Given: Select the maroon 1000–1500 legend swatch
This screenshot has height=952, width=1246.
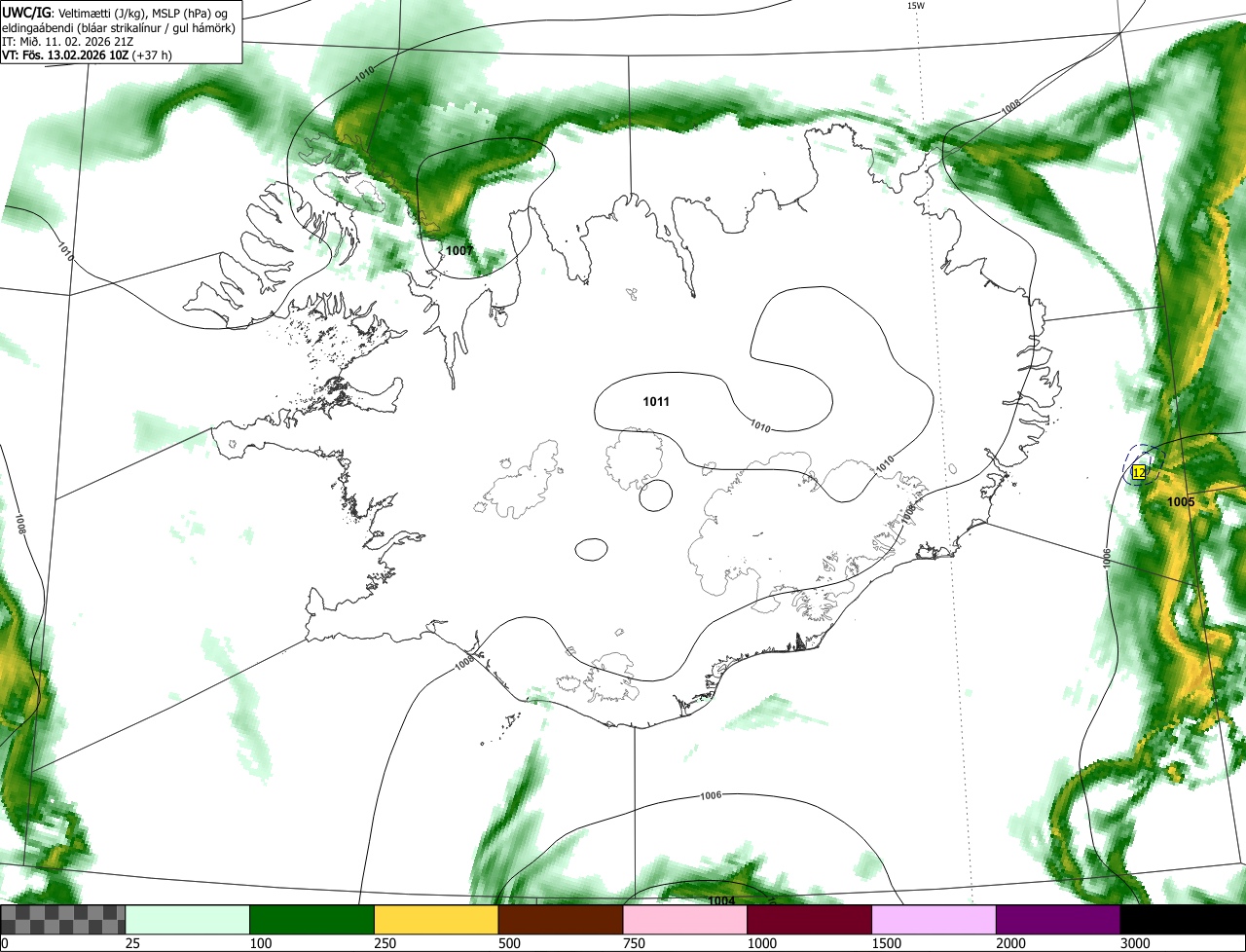Looking at the screenshot, I should [x=809, y=920].
